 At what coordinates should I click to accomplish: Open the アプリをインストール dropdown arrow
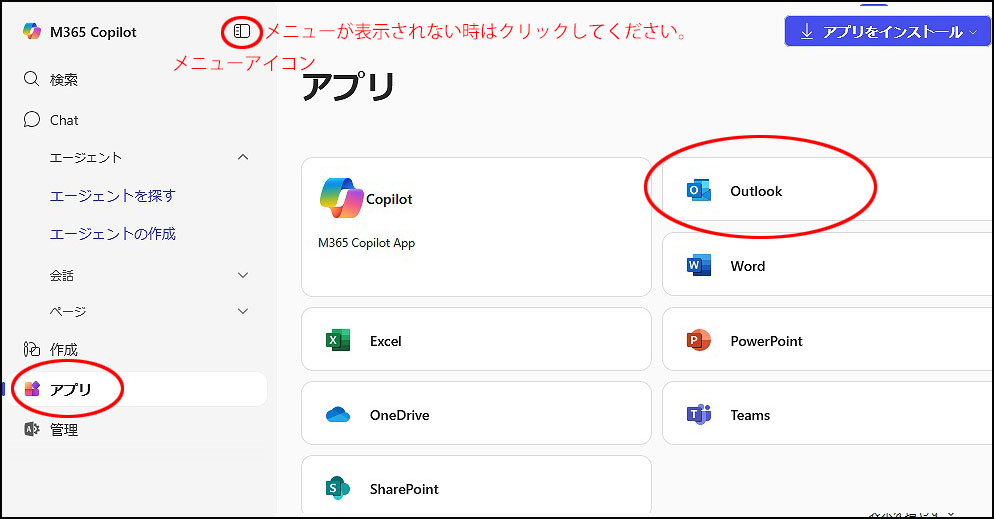(x=973, y=32)
